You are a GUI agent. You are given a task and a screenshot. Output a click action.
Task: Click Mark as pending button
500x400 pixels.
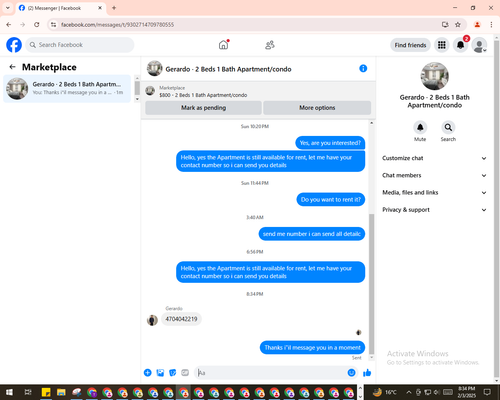tap(203, 108)
